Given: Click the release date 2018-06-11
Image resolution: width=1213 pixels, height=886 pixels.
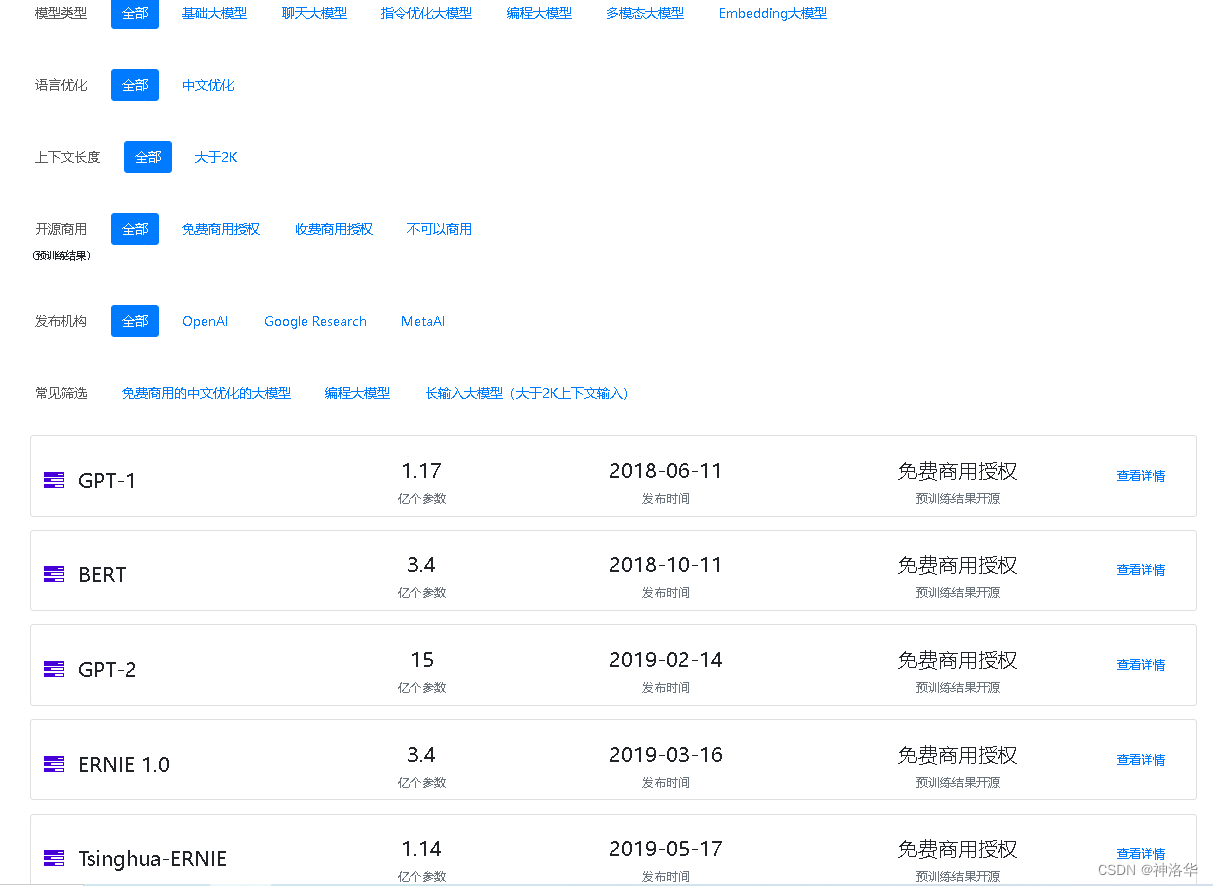Looking at the screenshot, I should click(666, 471).
